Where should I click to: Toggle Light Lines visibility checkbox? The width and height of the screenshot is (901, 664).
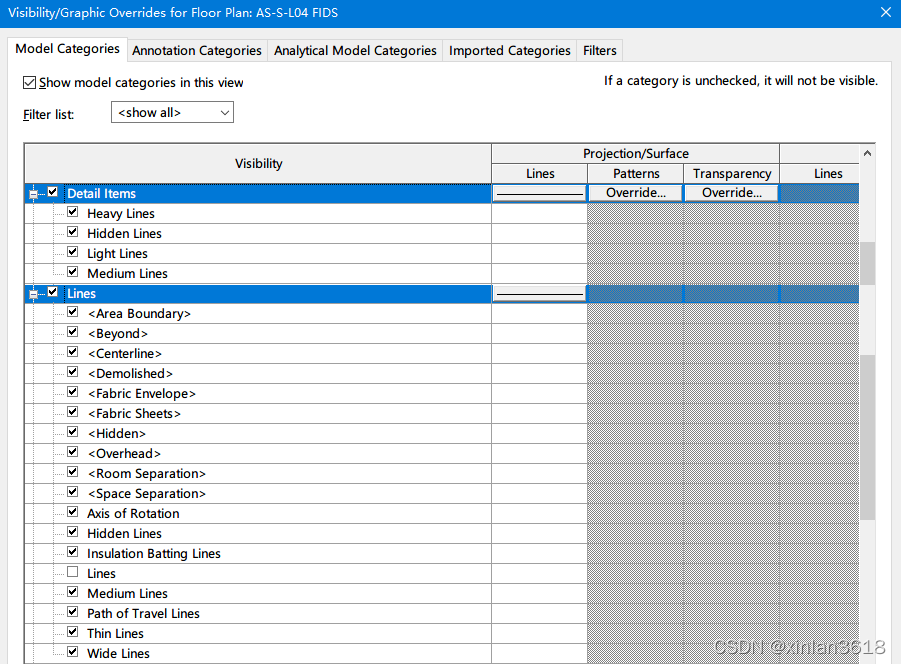coord(72,252)
